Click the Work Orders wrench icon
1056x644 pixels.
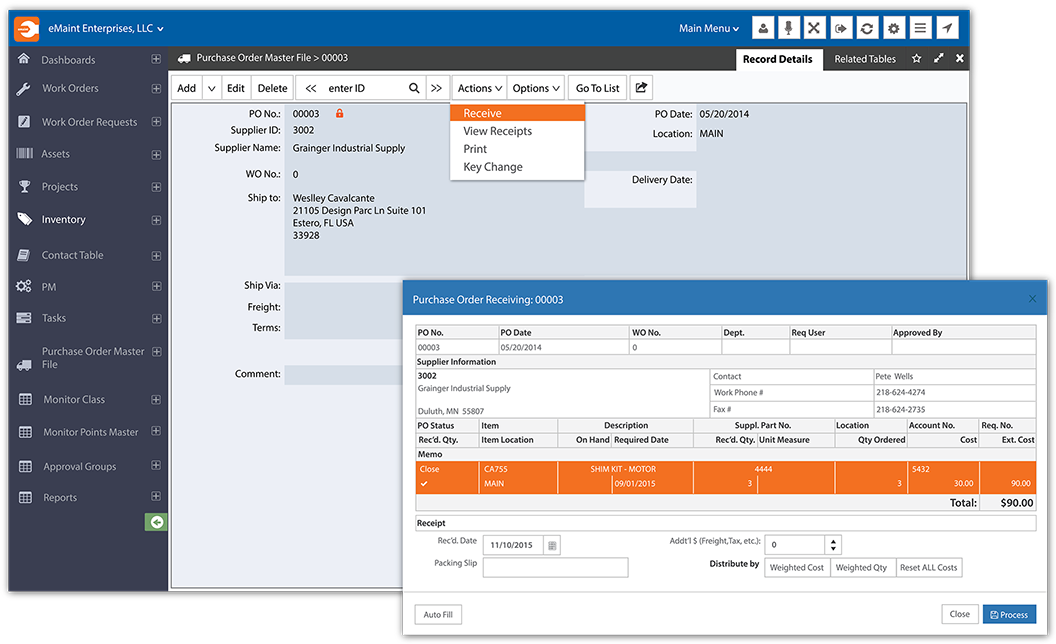tap(24, 88)
